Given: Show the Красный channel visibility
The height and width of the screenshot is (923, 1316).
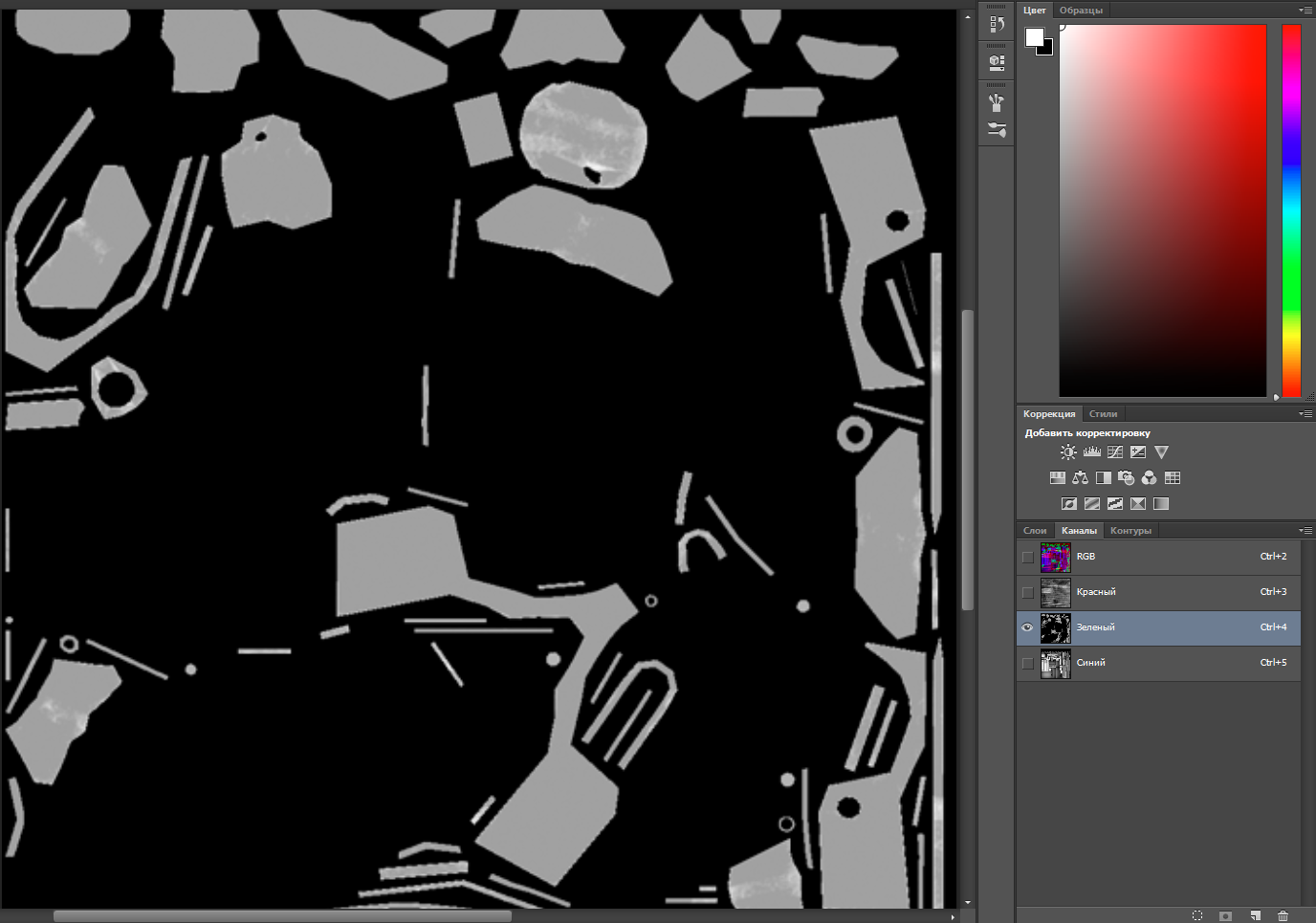Looking at the screenshot, I should (x=1028, y=592).
